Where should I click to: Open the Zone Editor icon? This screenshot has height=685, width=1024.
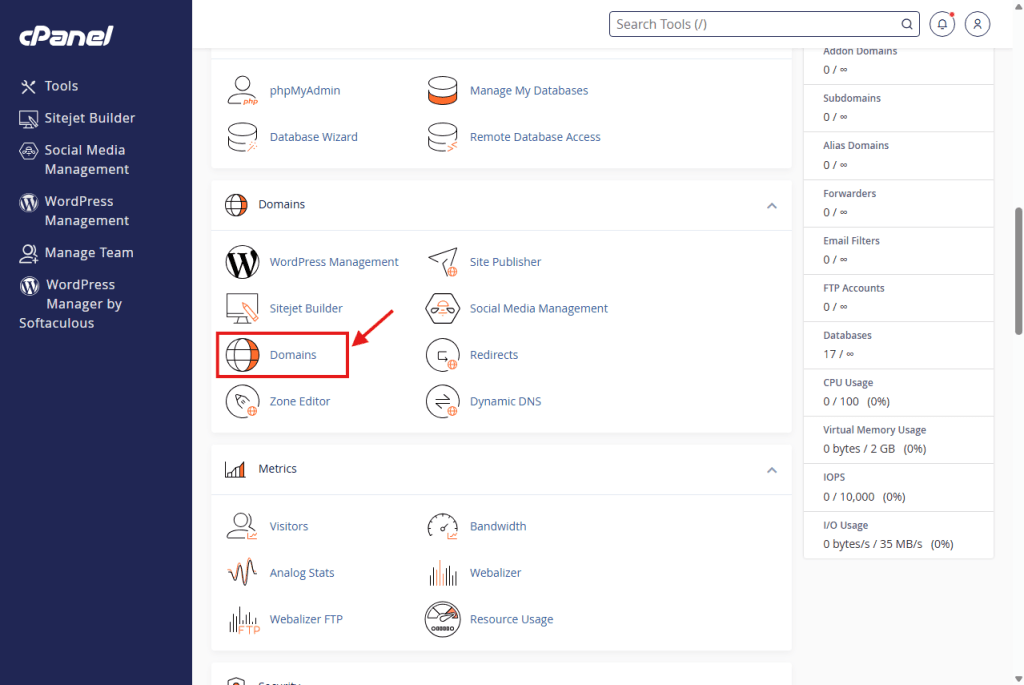point(243,401)
